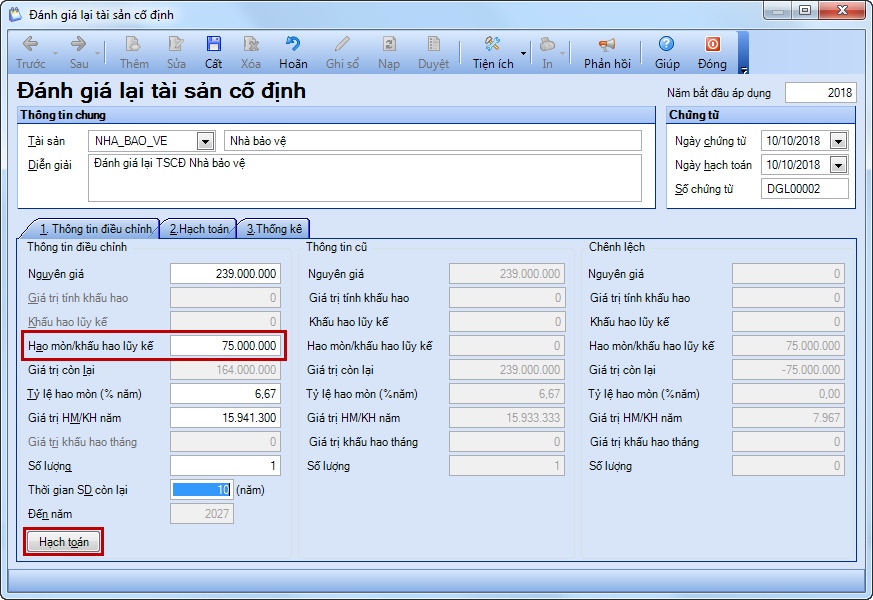Click adjusted Giá trị còn lại 164.000.000
This screenshot has height=600, width=873.
click(x=225, y=370)
